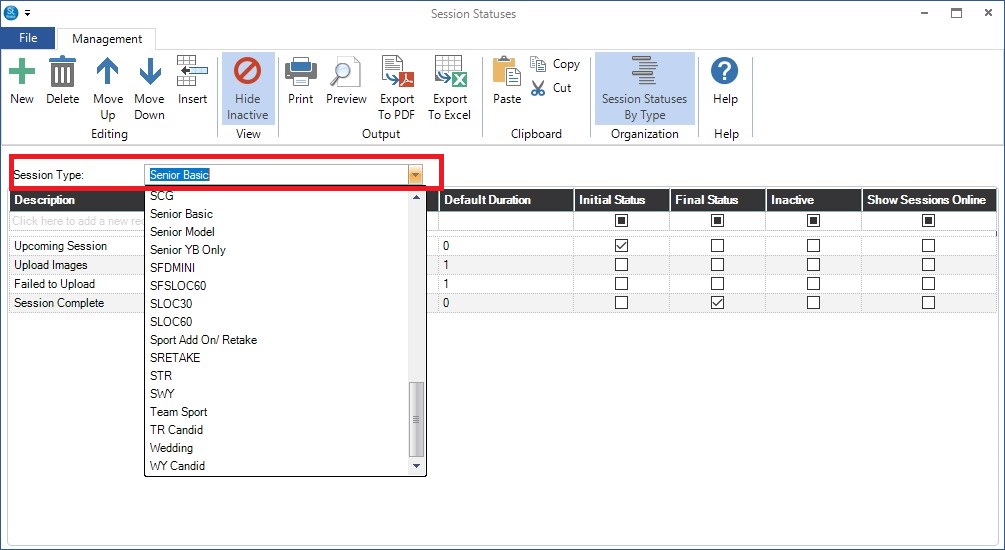Check Show Sessions Online for Upcoming Session
Viewport: 1005px width, 550px height.
[928, 246]
